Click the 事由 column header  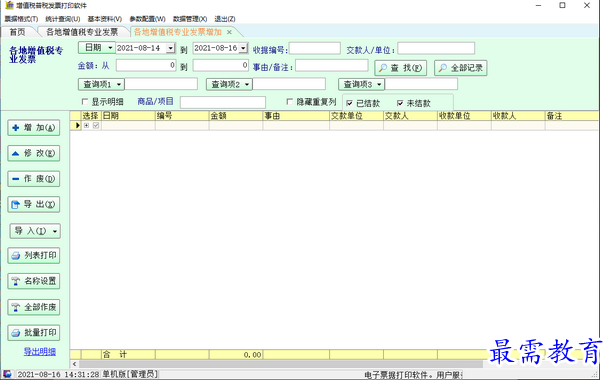pos(296,116)
